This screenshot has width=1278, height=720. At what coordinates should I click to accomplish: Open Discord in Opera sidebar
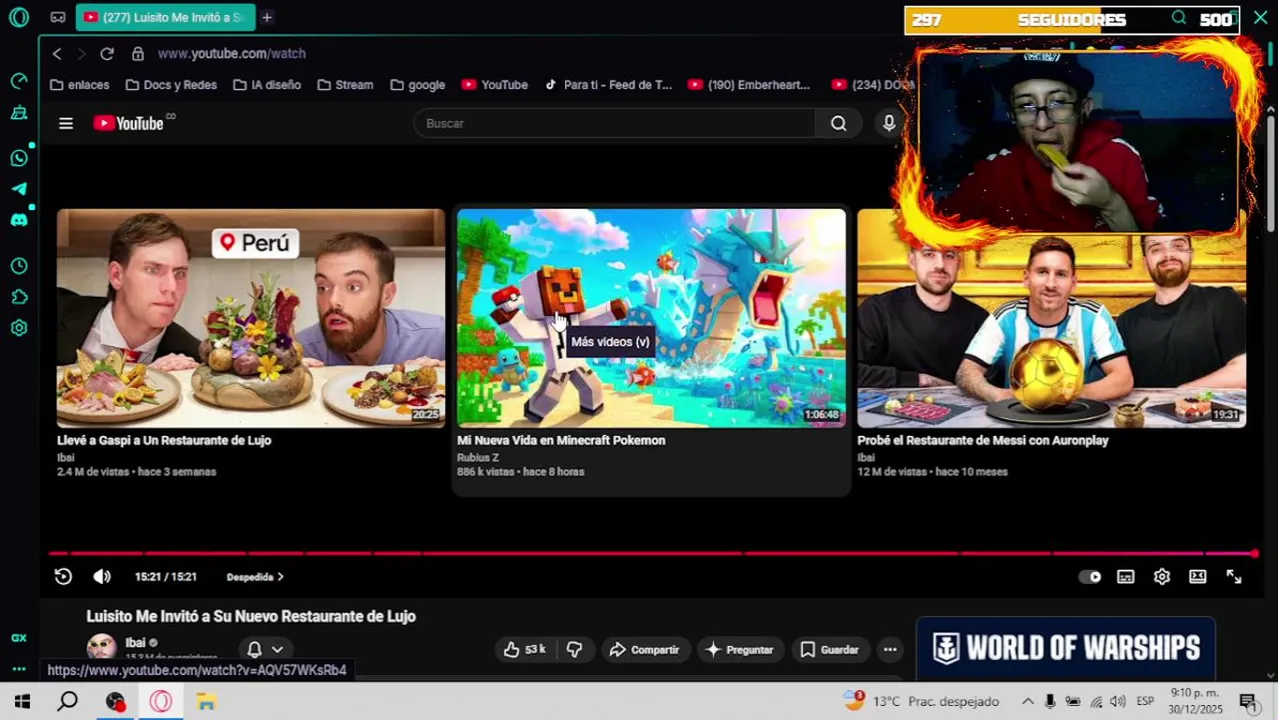tap(19, 220)
